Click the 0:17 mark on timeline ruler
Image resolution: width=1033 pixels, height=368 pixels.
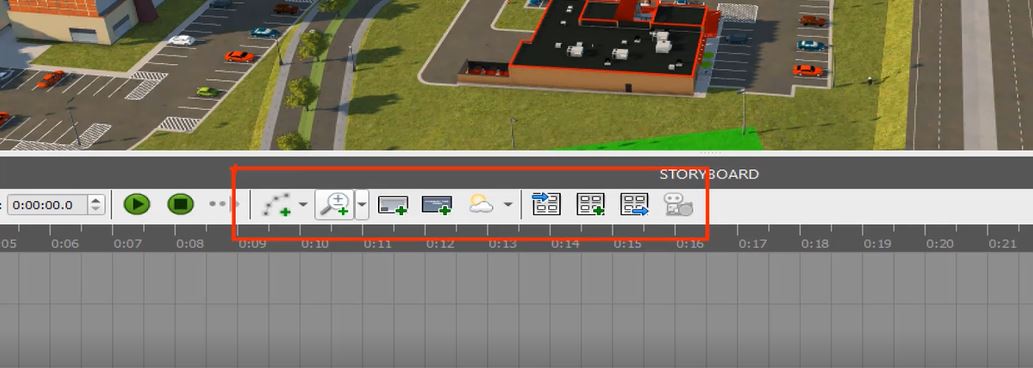[752, 244]
